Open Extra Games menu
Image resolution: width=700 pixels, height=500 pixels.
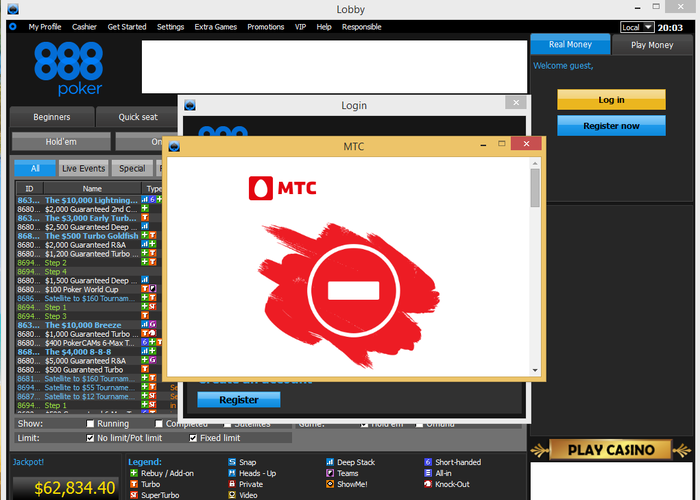coord(216,27)
